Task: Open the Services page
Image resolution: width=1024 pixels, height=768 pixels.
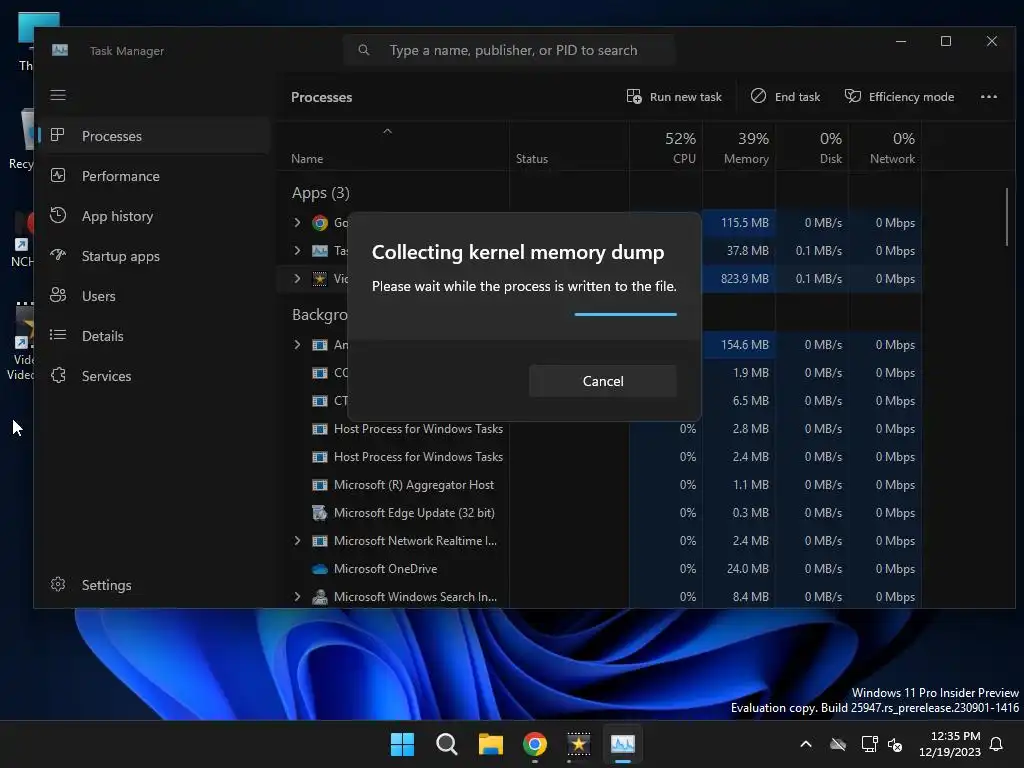Action: click(154, 376)
